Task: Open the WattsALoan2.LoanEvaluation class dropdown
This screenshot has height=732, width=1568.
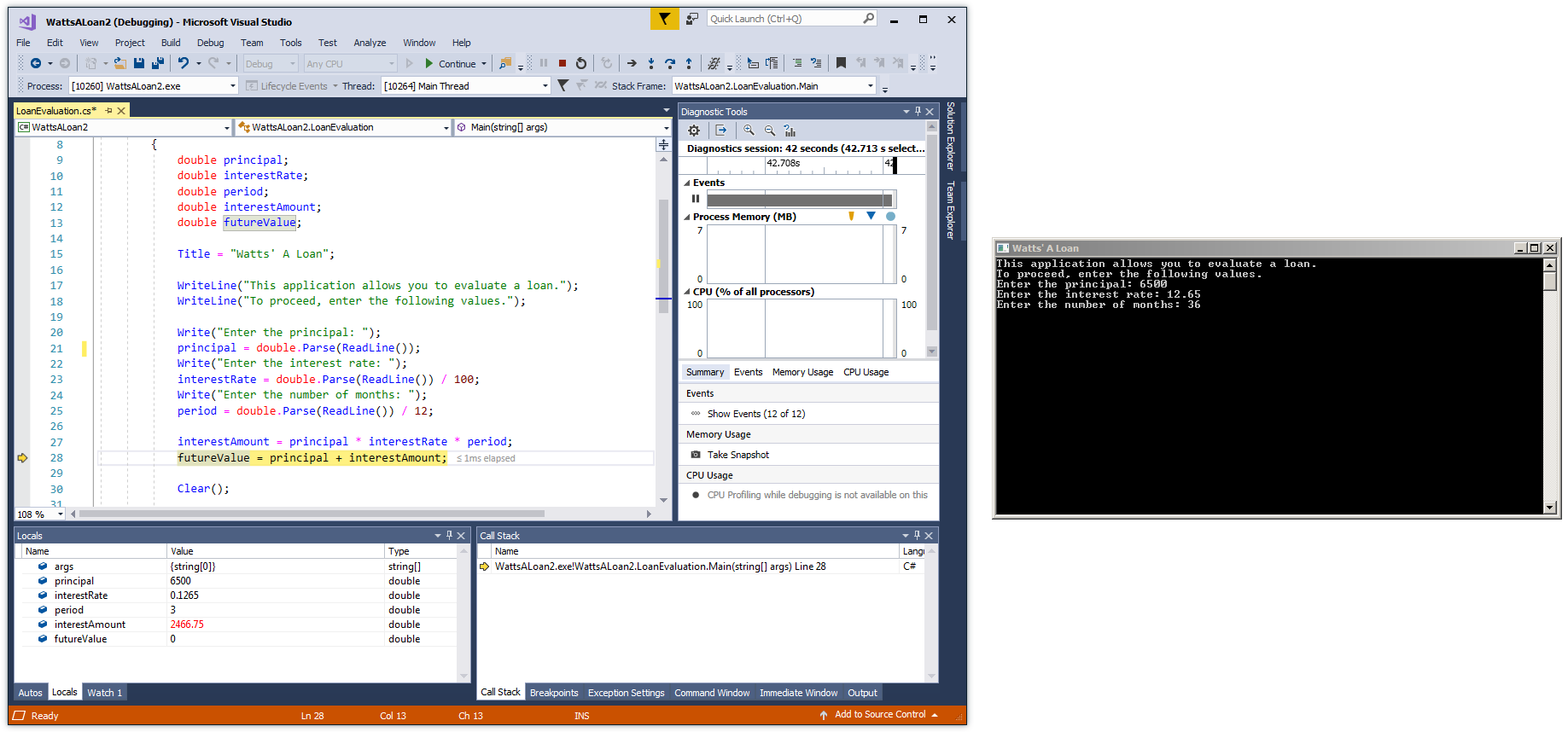Action: click(446, 128)
